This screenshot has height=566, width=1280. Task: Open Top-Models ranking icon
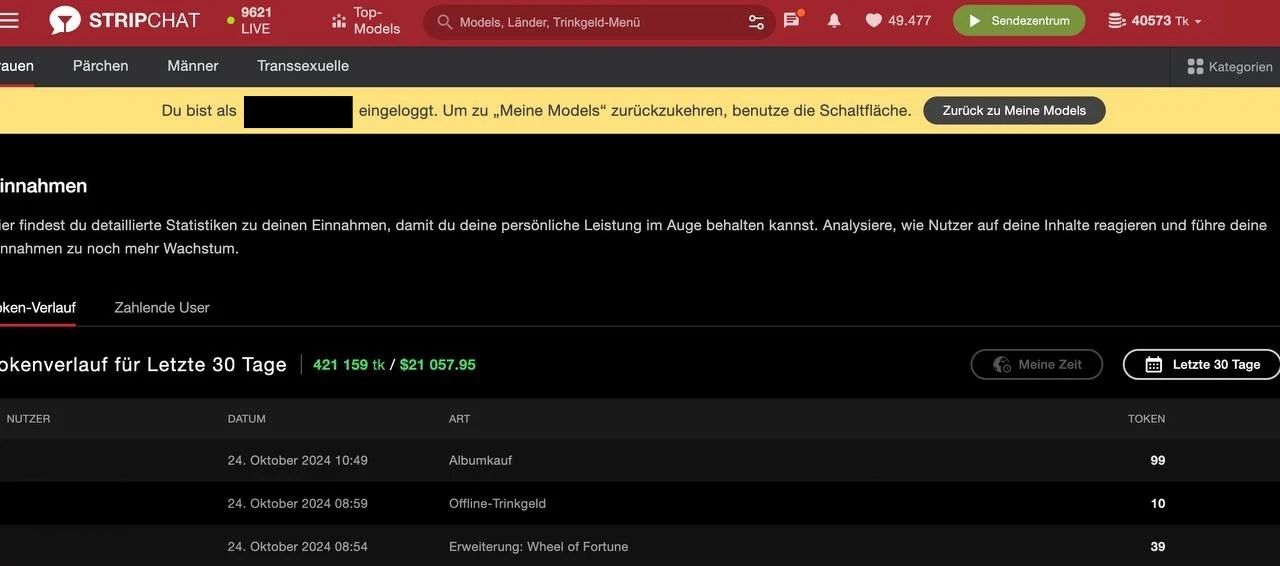pyautogui.click(x=339, y=20)
